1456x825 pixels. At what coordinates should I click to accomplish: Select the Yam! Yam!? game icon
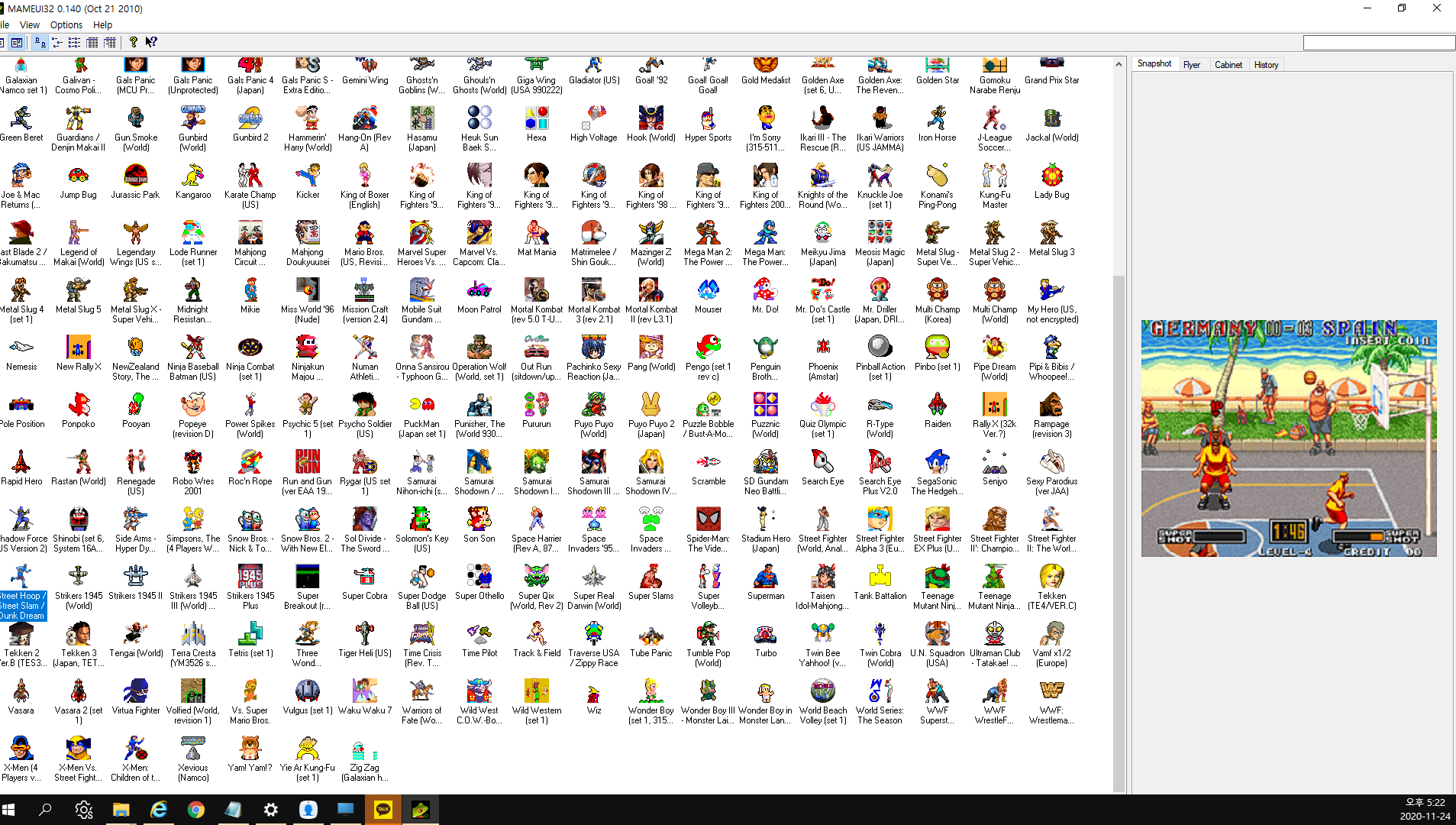250,749
